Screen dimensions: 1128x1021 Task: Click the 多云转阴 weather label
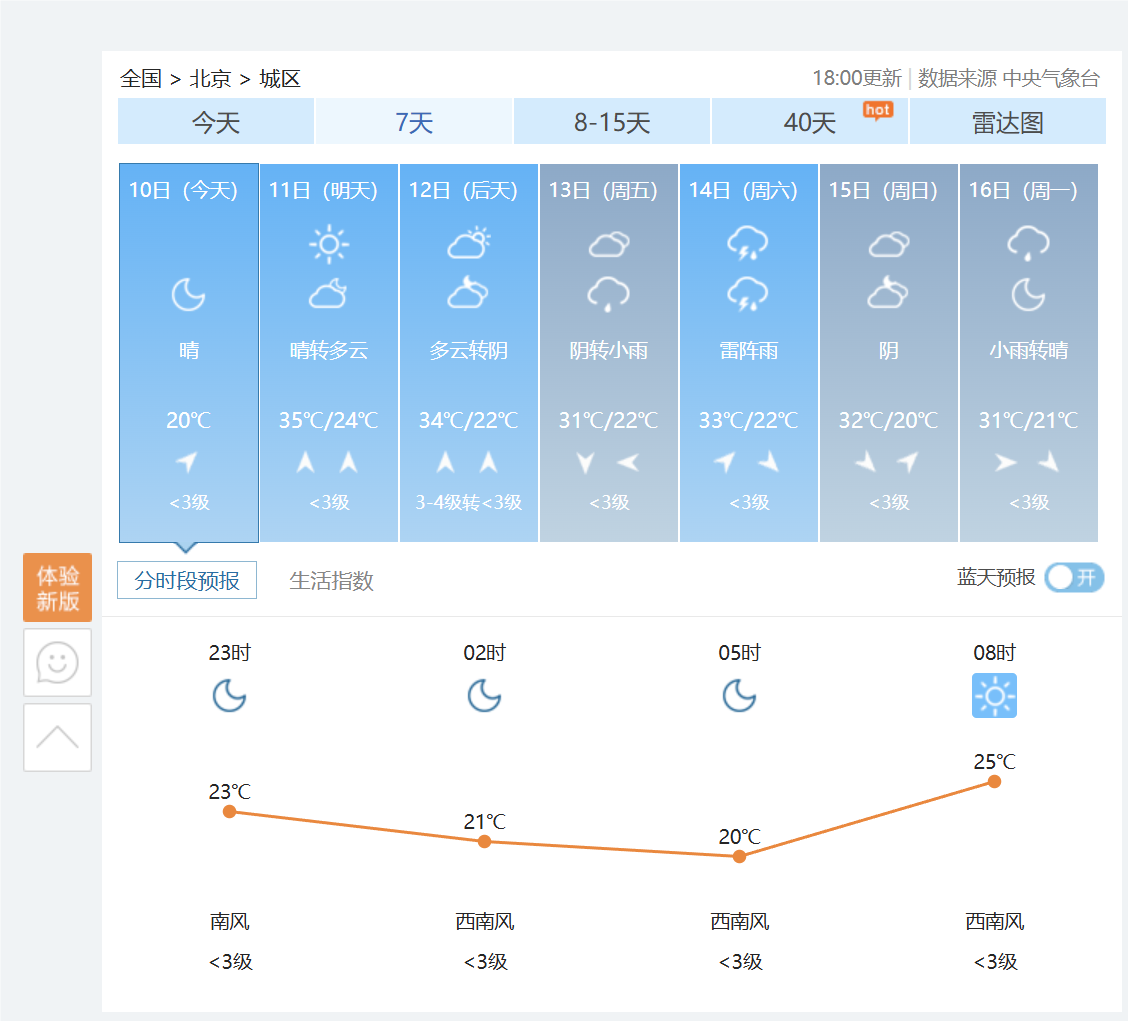pyautogui.click(x=468, y=350)
